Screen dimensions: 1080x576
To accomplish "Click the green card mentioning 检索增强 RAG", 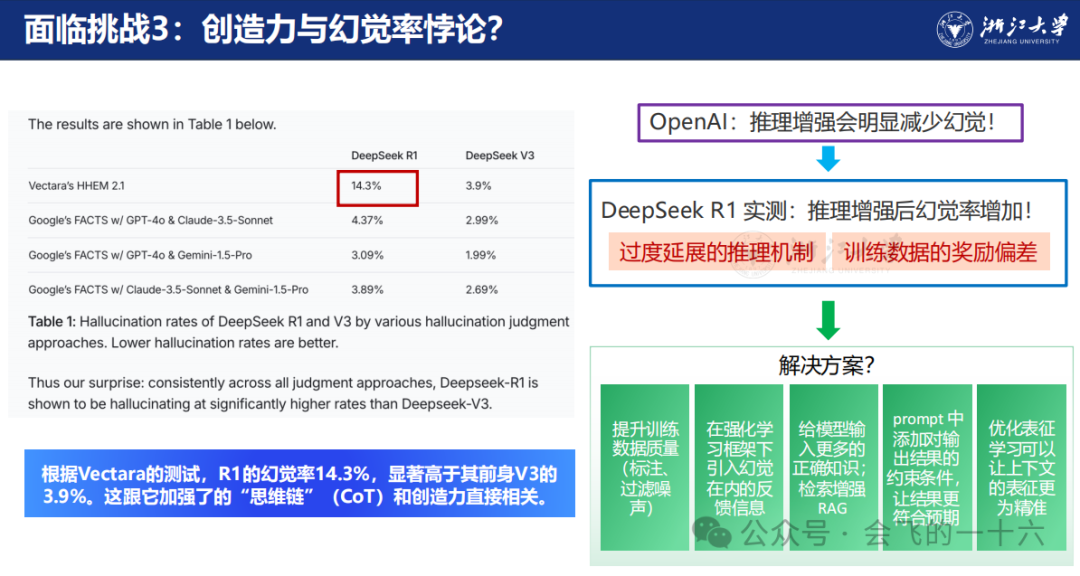I will point(833,467).
